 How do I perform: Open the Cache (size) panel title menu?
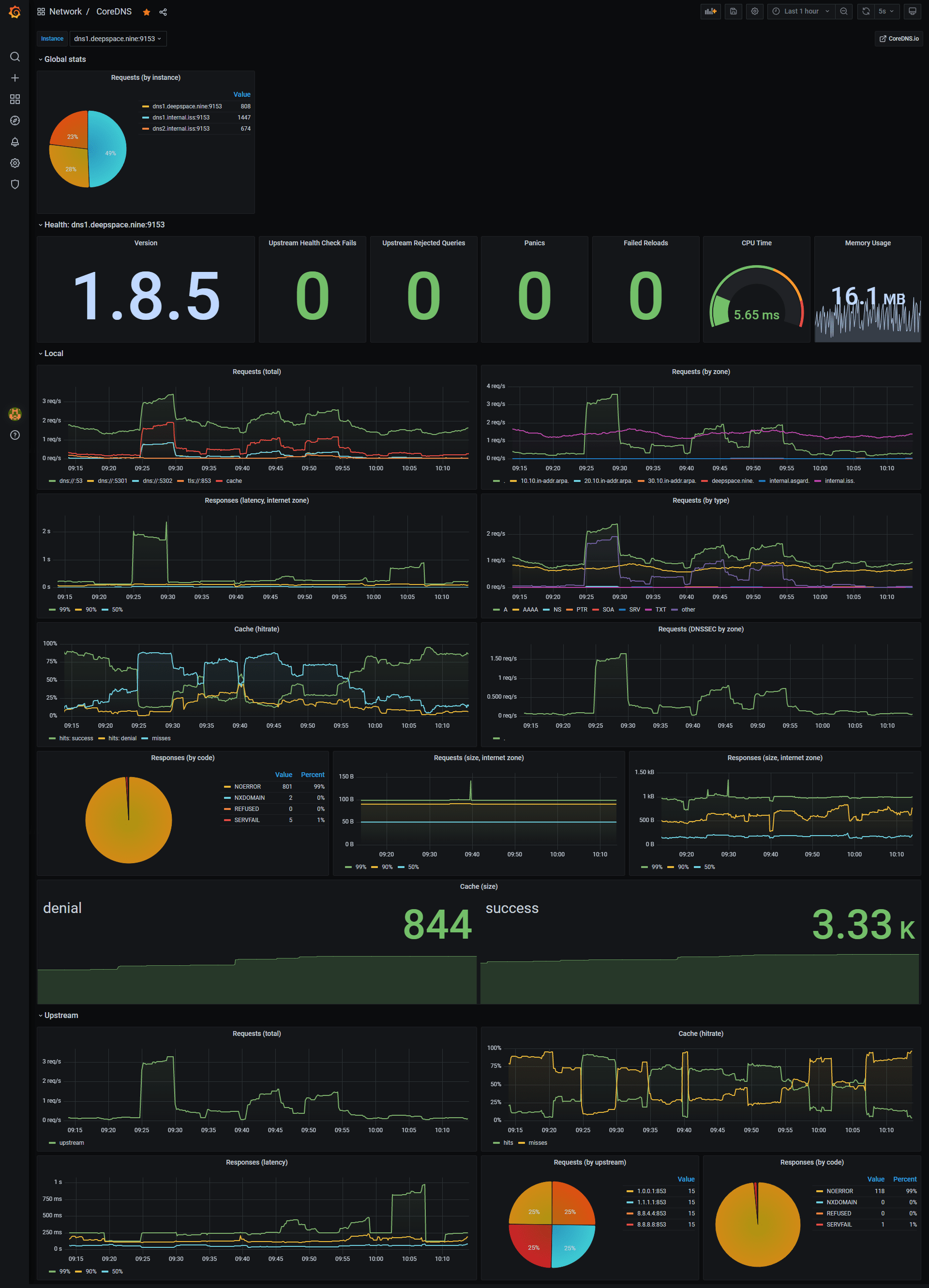(478, 886)
